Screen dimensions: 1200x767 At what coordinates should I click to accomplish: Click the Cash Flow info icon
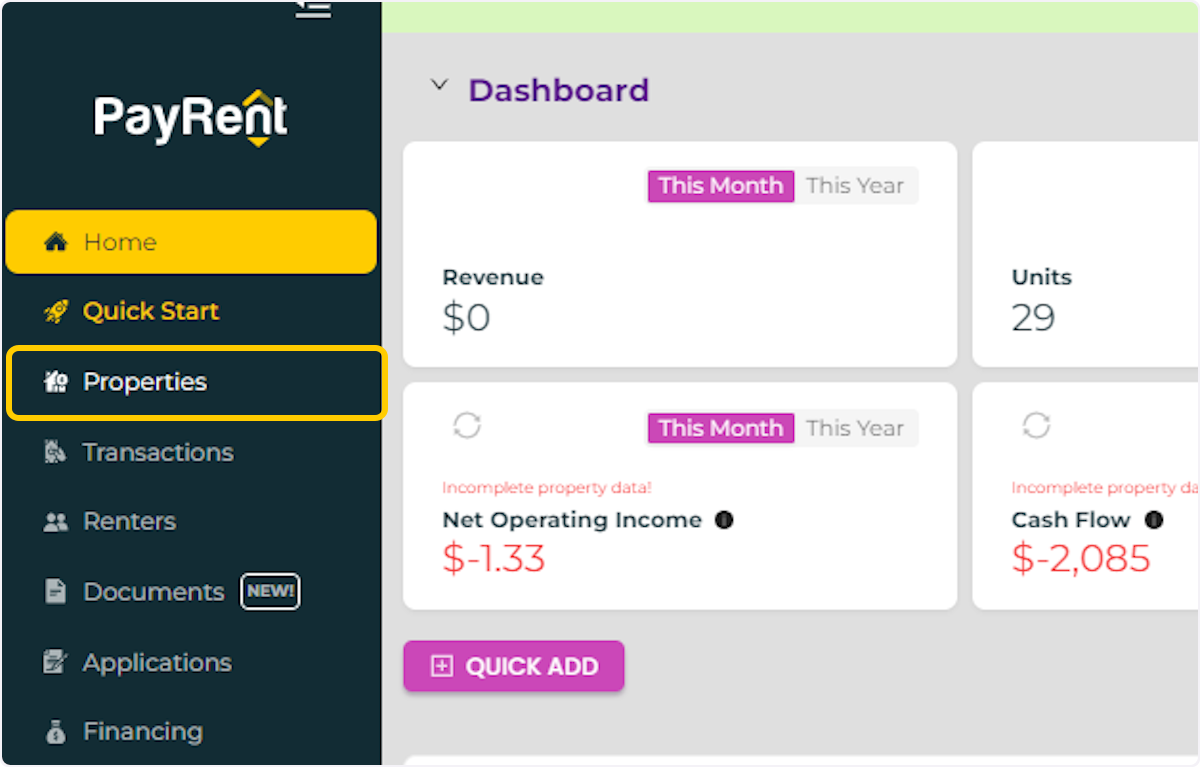pos(1153,520)
